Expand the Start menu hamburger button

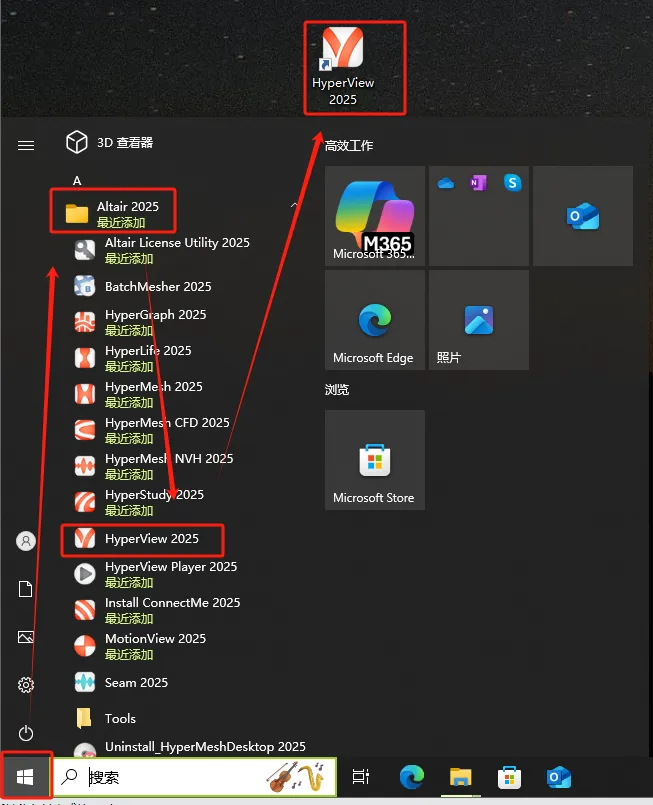[26, 146]
